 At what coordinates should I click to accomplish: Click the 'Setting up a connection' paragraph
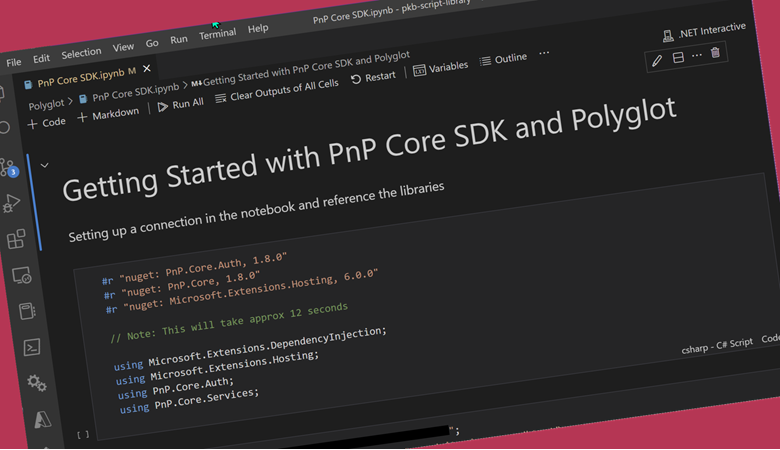(x=256, y=212)
